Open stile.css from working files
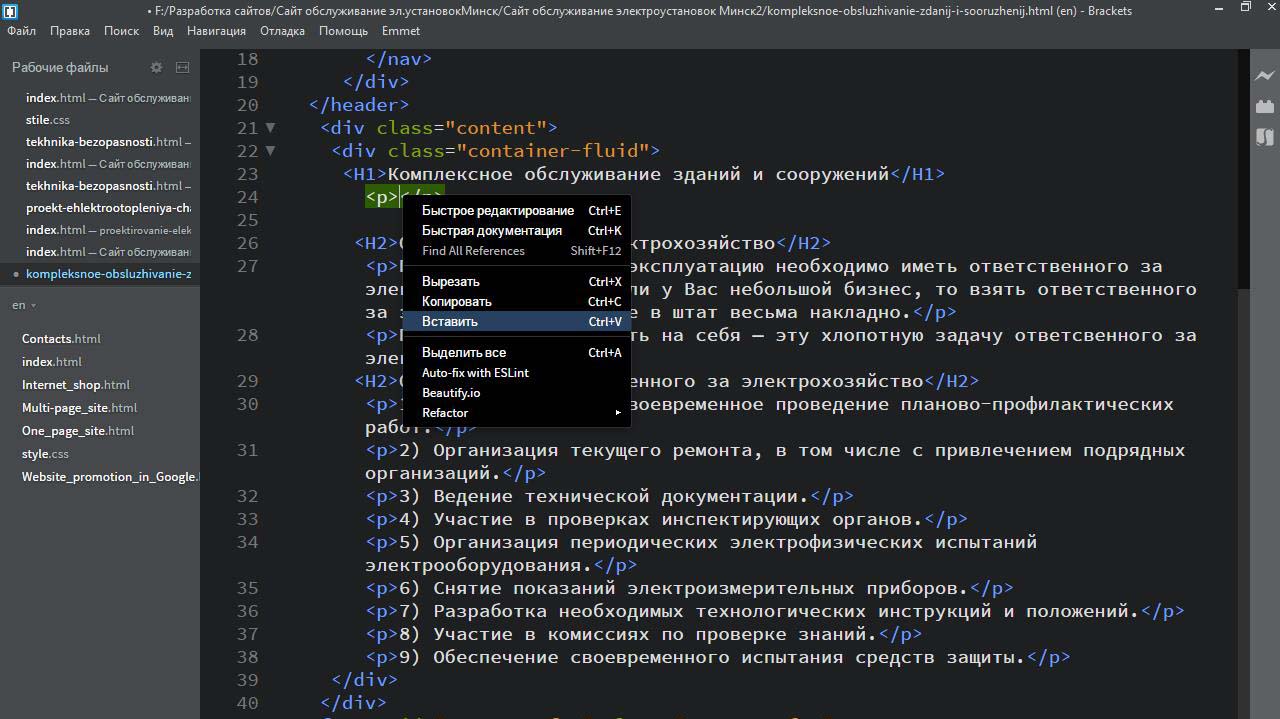The image size is (1280, 719). point(48,120)
